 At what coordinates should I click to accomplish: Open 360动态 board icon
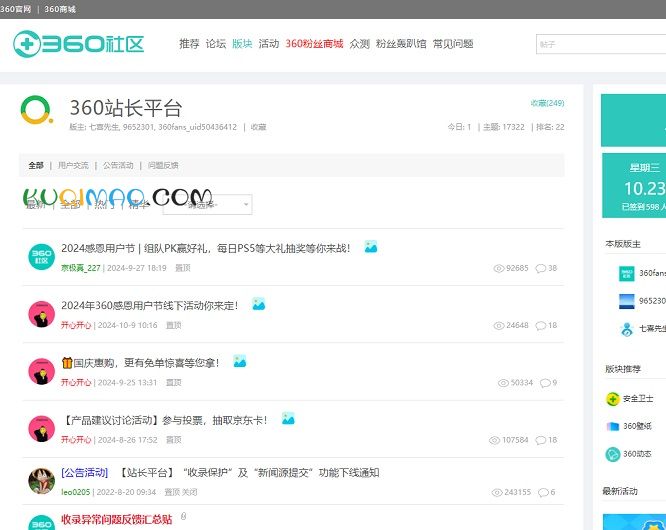pos(612,454)
